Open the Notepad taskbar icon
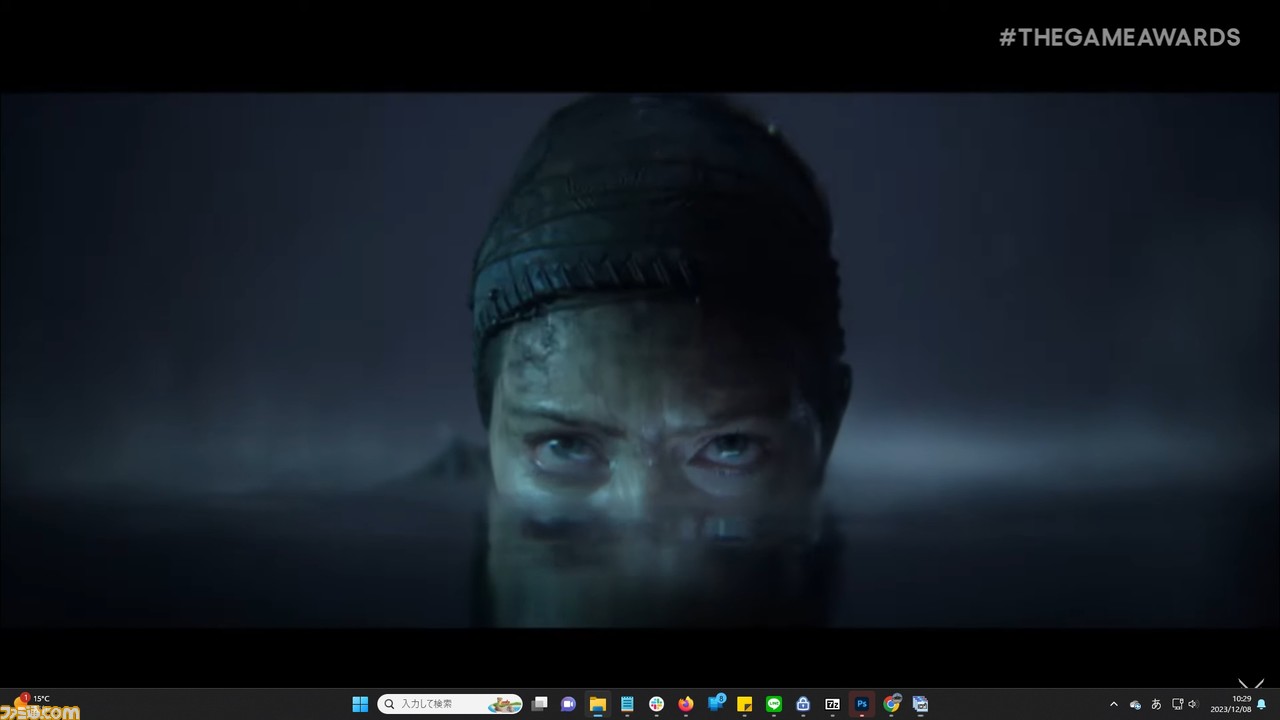This screenshot has width=1280, height=720. pyautogui.click(x=627, y=704)
